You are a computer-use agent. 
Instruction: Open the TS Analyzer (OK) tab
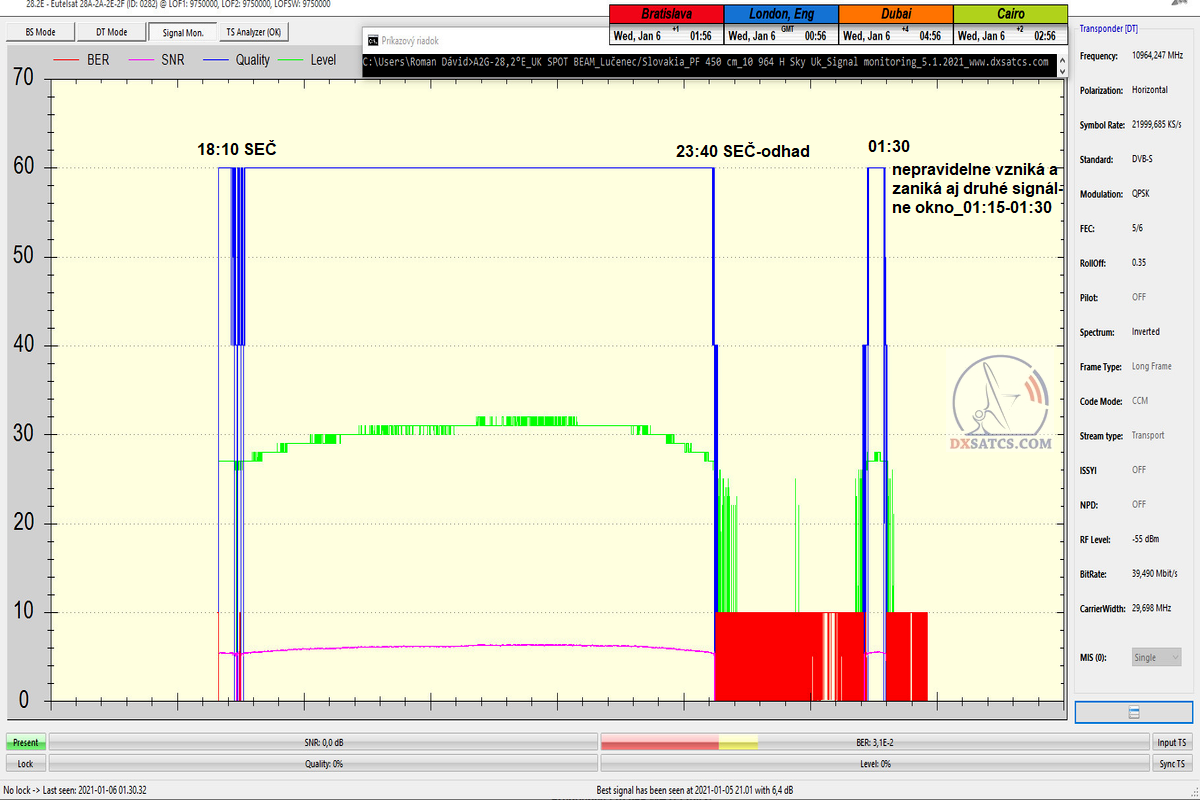click(253, 32)
